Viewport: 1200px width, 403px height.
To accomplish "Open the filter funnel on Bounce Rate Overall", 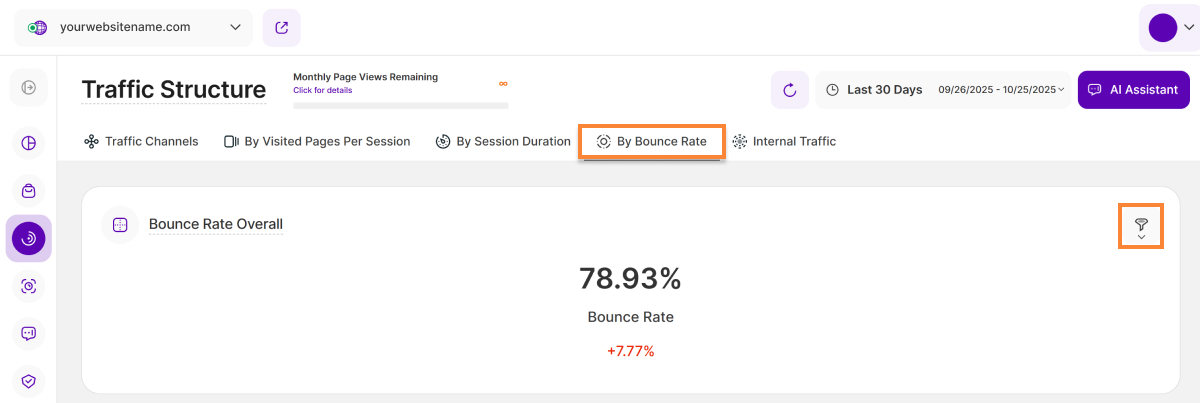I will click(1141, 226).
